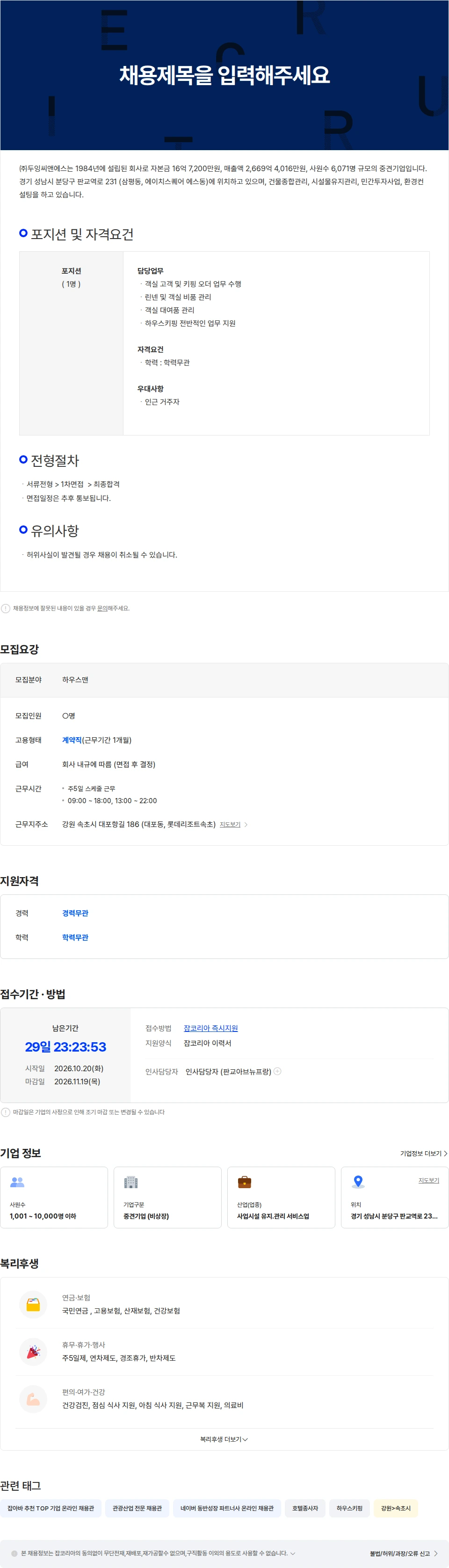Image resolution: width=449 pixels, height=1568 pixels.
Task: Click 인사담당자 (판교아브뉴프랑) text
Action: [x=228, y=1072]
